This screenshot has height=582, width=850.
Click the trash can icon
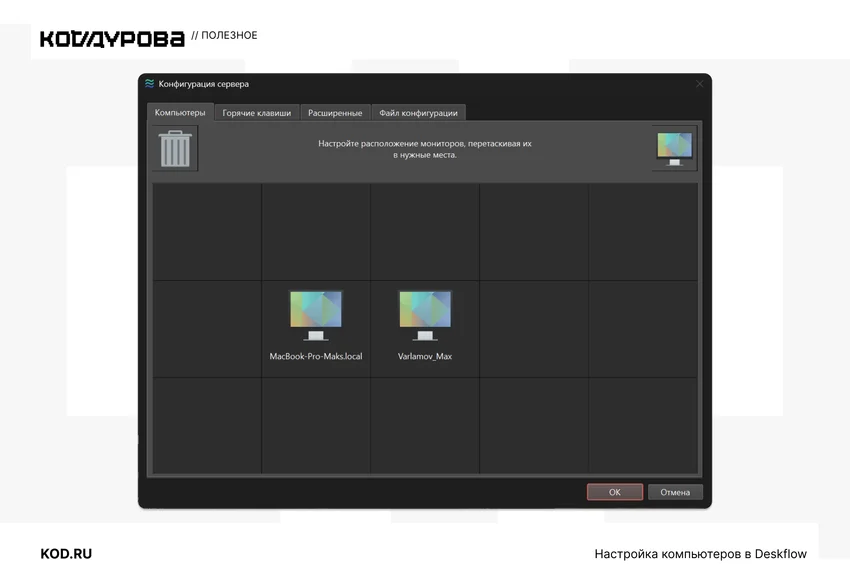point(175,148)
